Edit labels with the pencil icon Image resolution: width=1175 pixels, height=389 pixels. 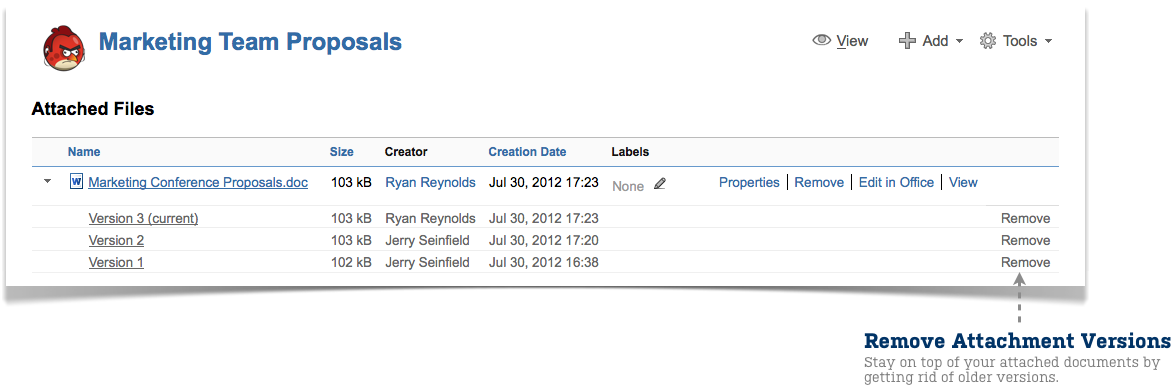(659, 184)
